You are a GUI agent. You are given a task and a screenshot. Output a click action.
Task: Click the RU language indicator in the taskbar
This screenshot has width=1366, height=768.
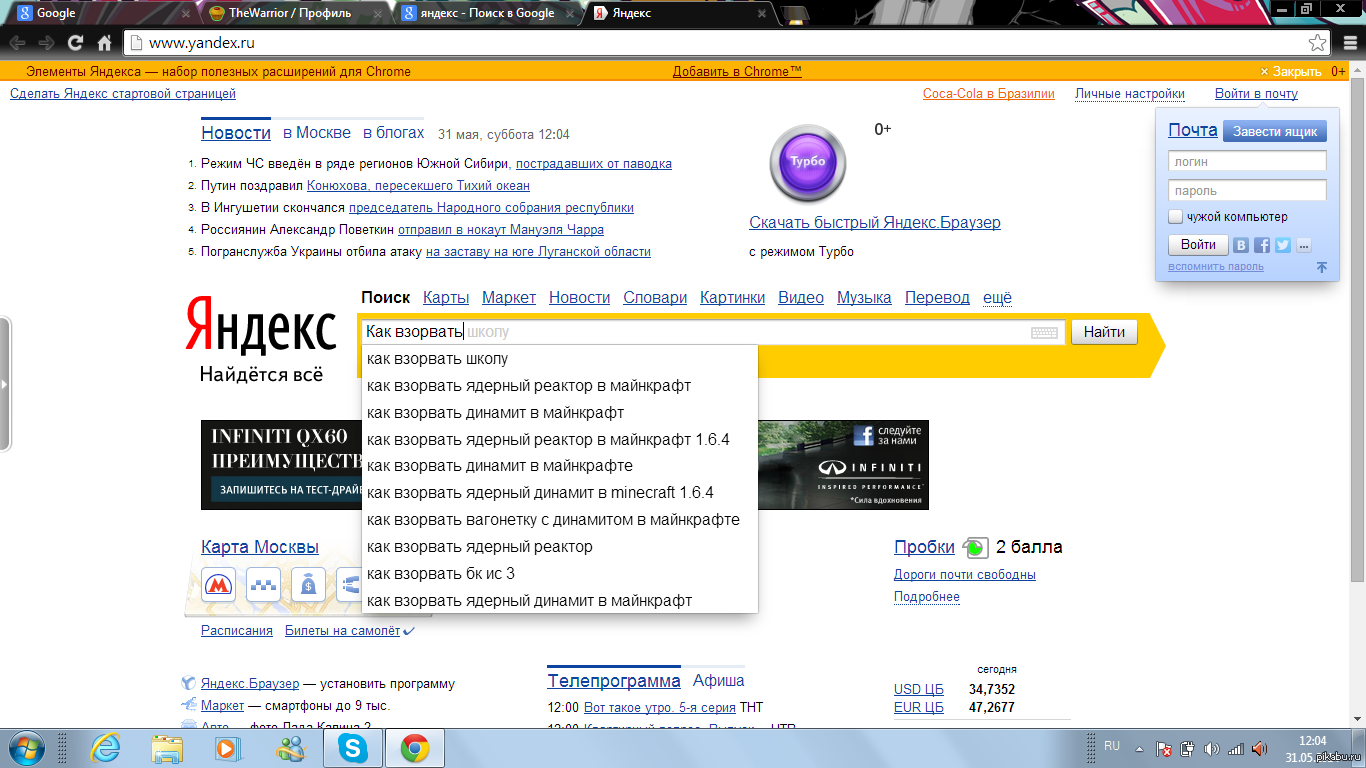coord(1111,746)
